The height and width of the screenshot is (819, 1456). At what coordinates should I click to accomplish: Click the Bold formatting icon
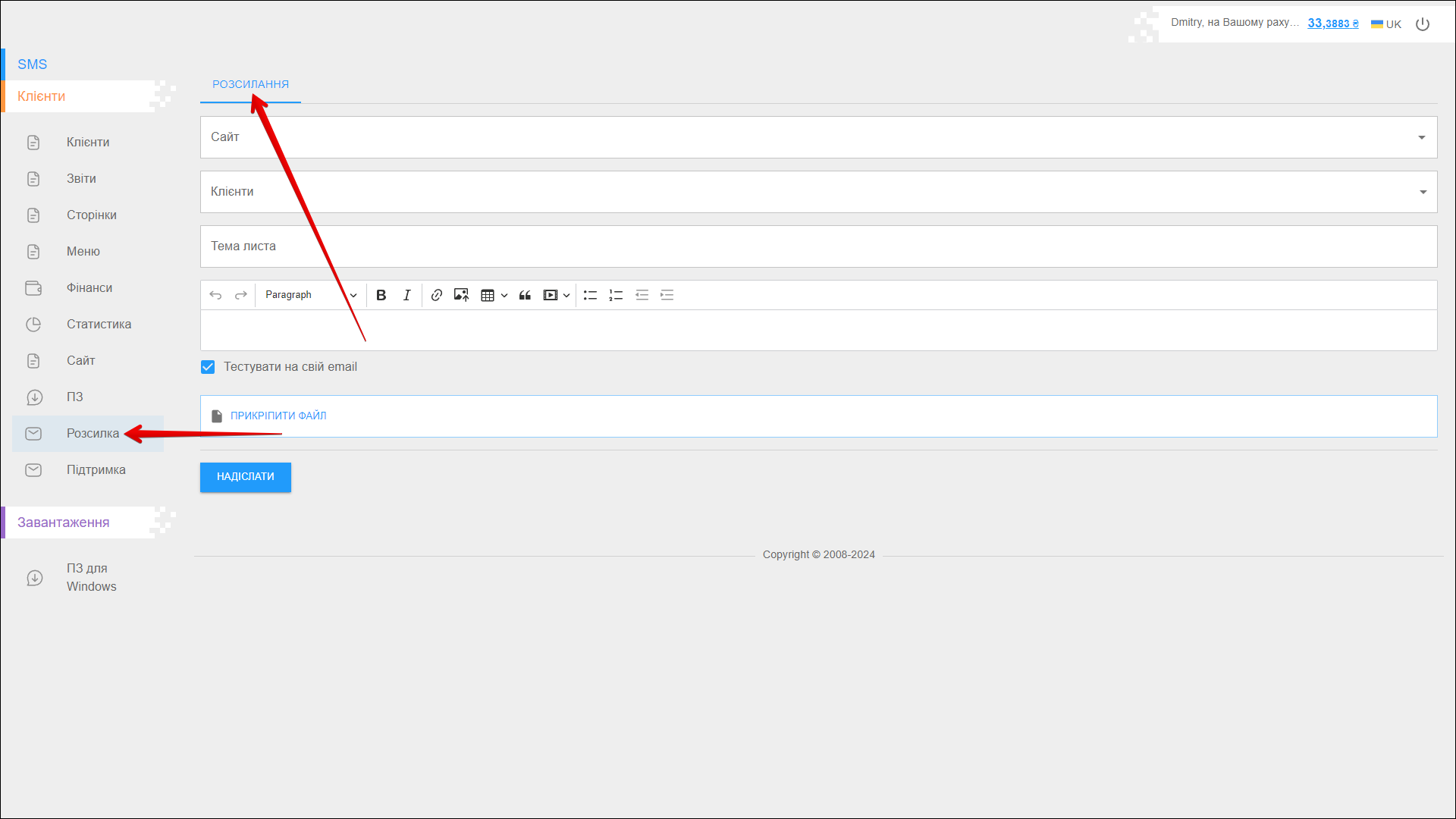pyautogui.click(x=381, y=295)
